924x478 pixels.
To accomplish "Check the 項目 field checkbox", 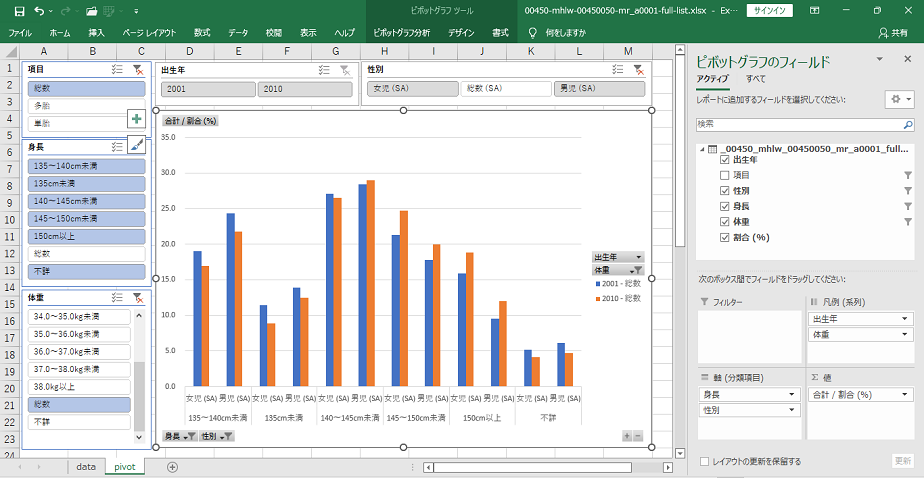I will point(725,174).
